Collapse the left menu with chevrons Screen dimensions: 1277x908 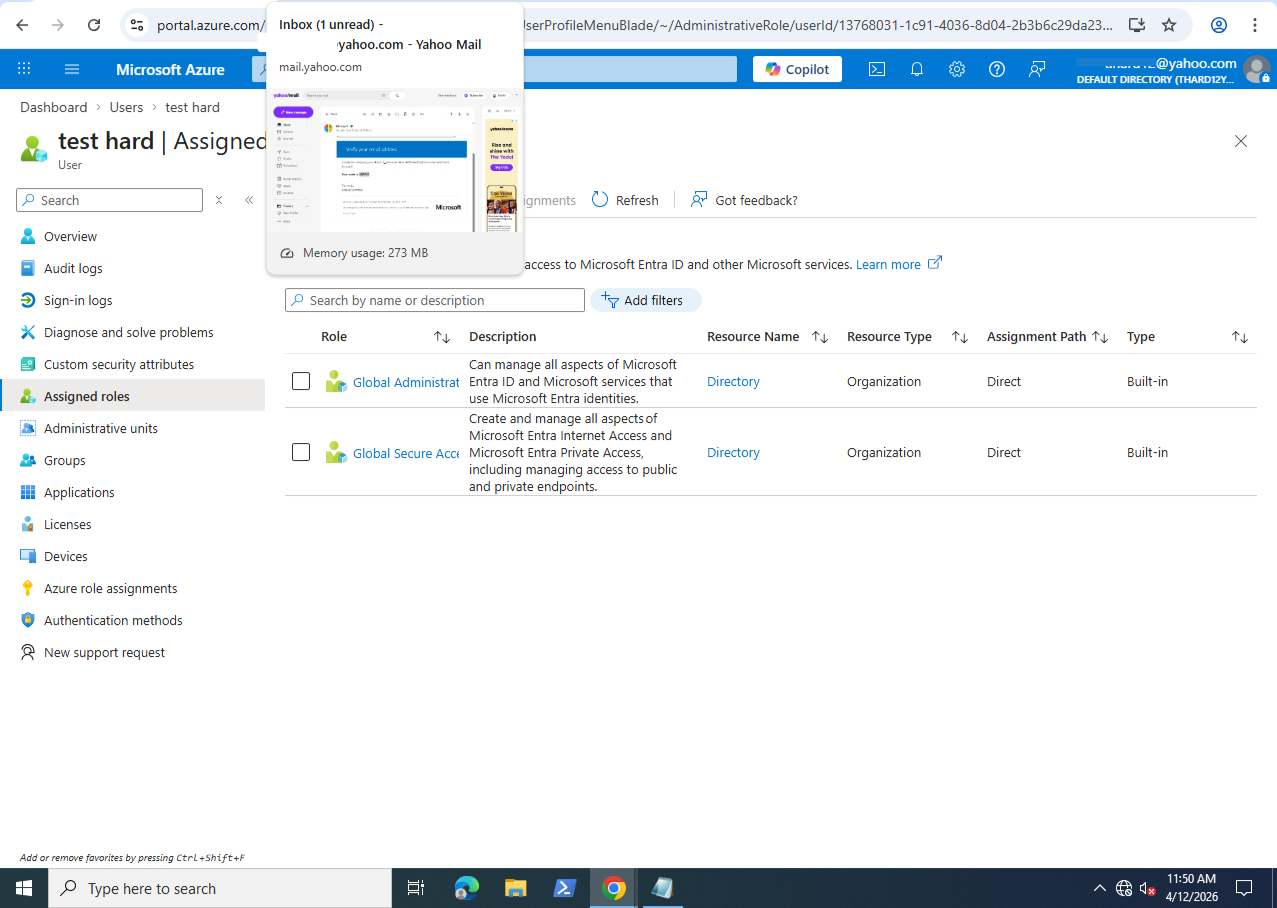[249, 200]
